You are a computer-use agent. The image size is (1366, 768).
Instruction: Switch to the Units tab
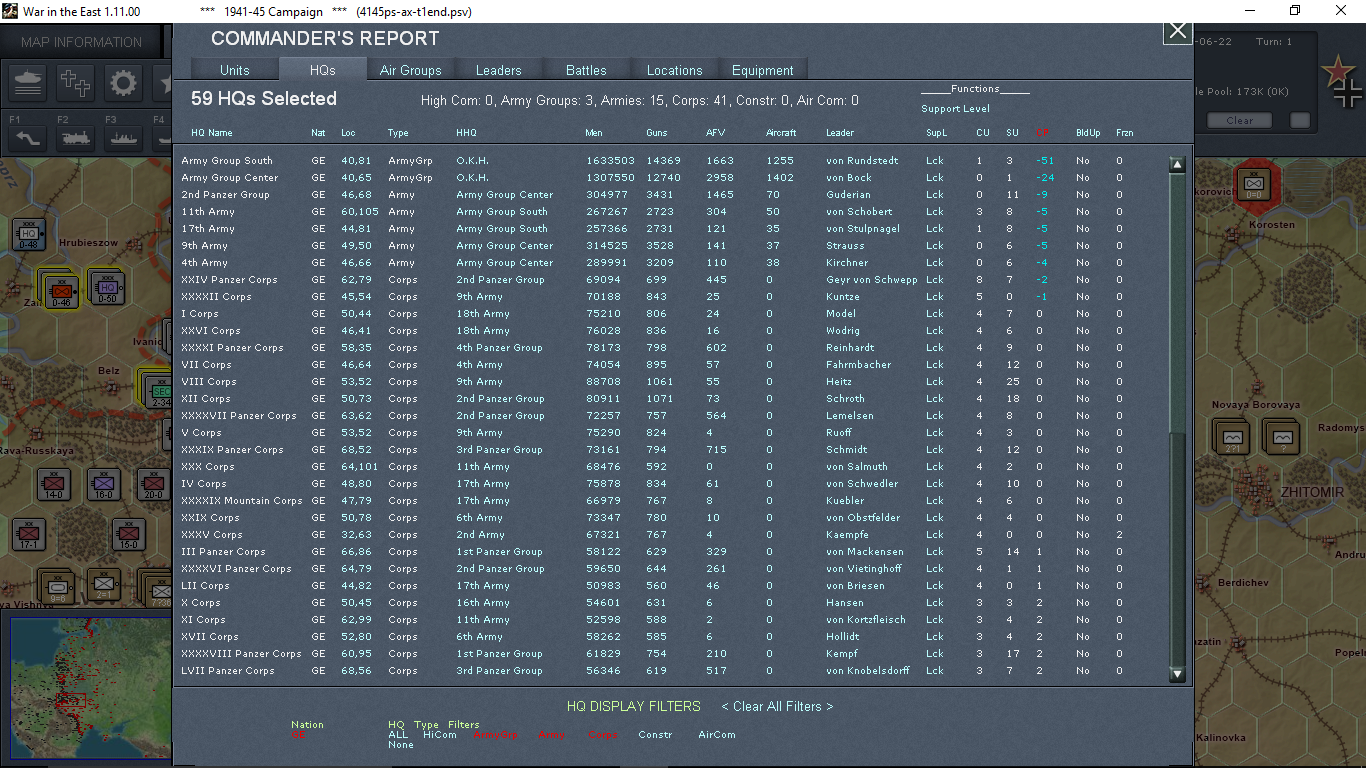click(235, 70)
